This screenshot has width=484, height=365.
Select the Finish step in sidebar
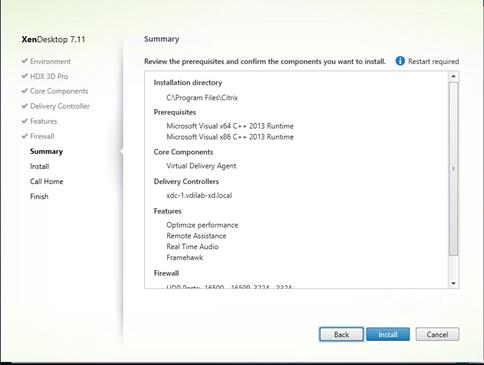click(39, 196)
